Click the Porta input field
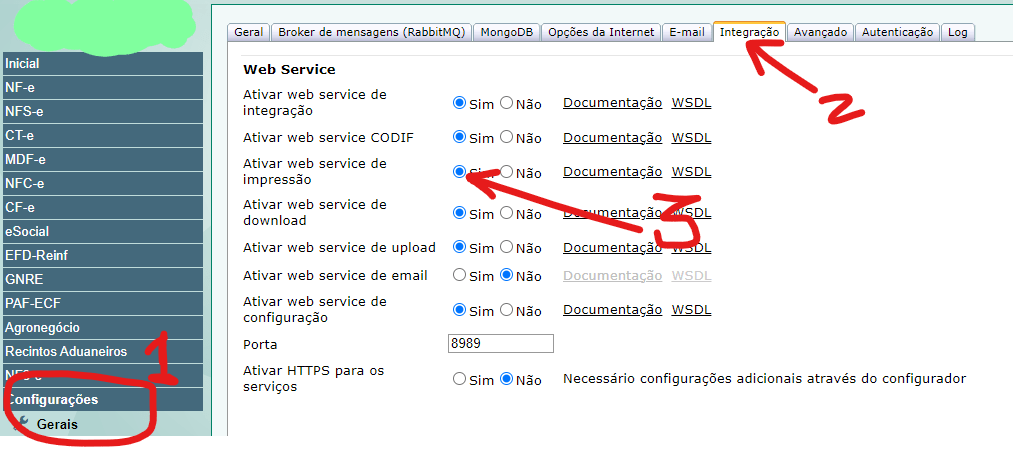Screen dimensions: 1013x456 pyautogui.click(x=501, y=344)
